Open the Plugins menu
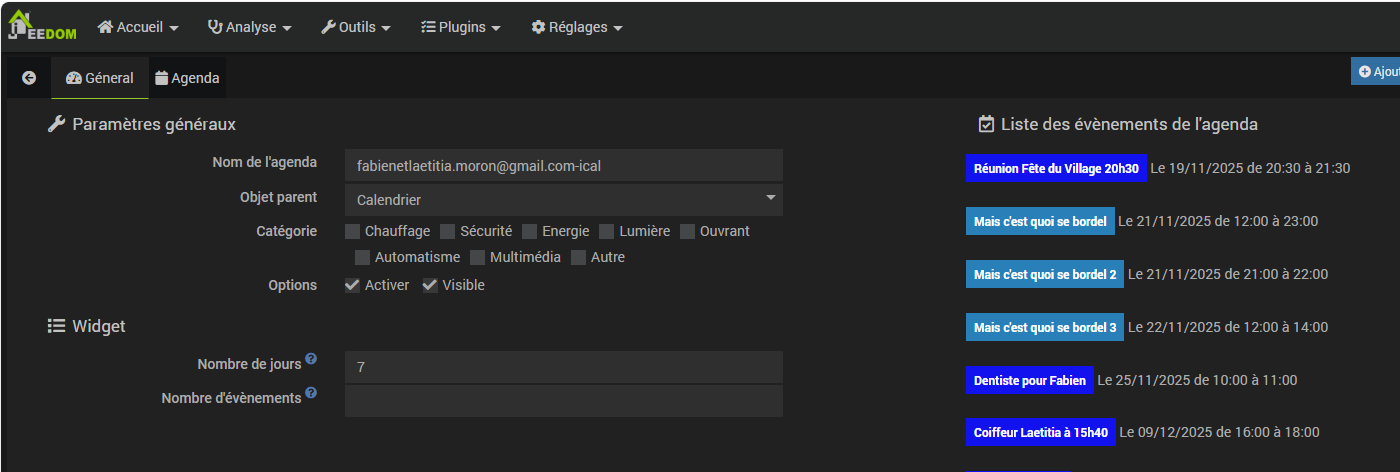Image resolution: width=1400 pixels, height=472 pixels. [x=461, y=27]
